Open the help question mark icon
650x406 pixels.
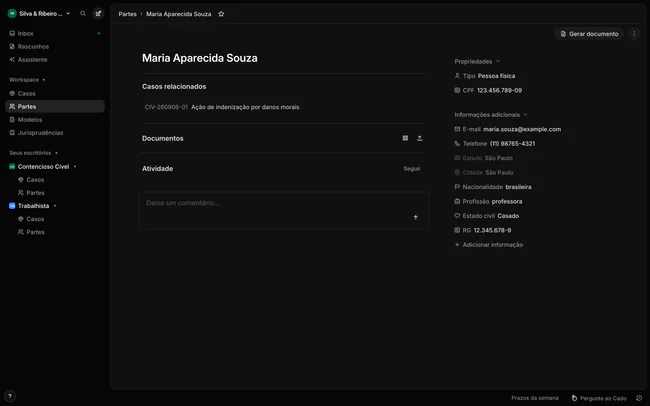click(10, 396)
